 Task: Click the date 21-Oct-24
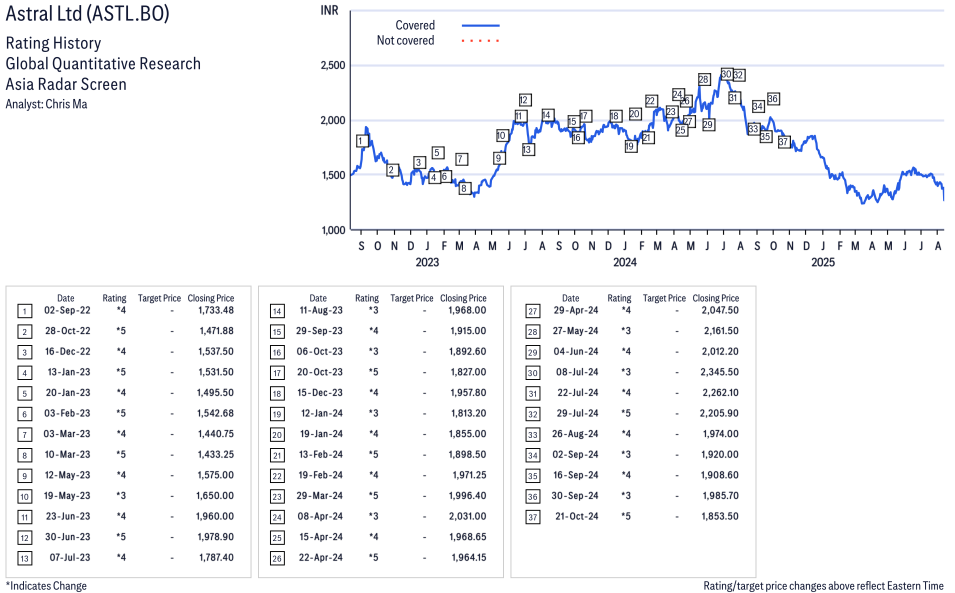(577, 516)
